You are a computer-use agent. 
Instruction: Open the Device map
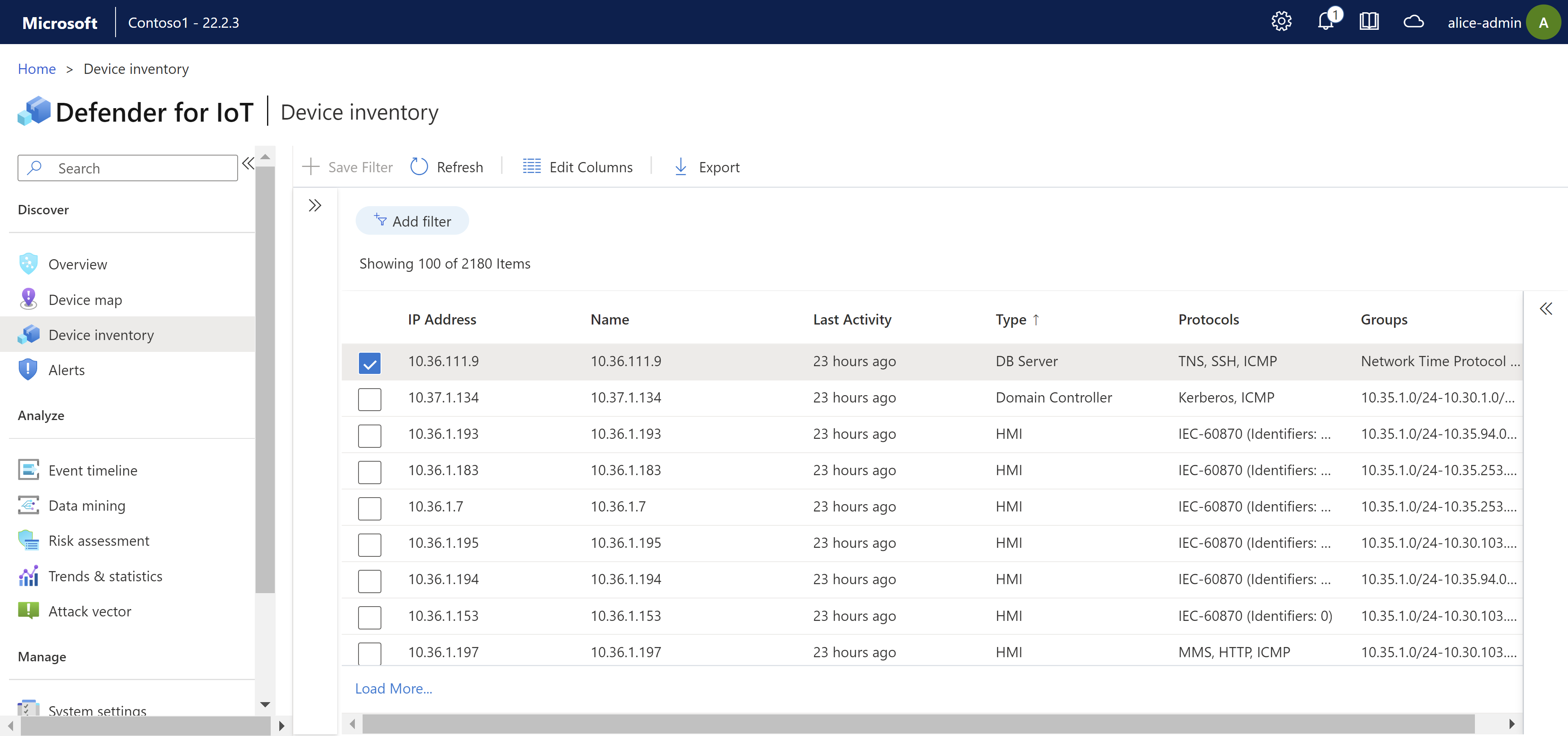pyautogui.click(x=85, y=299)
